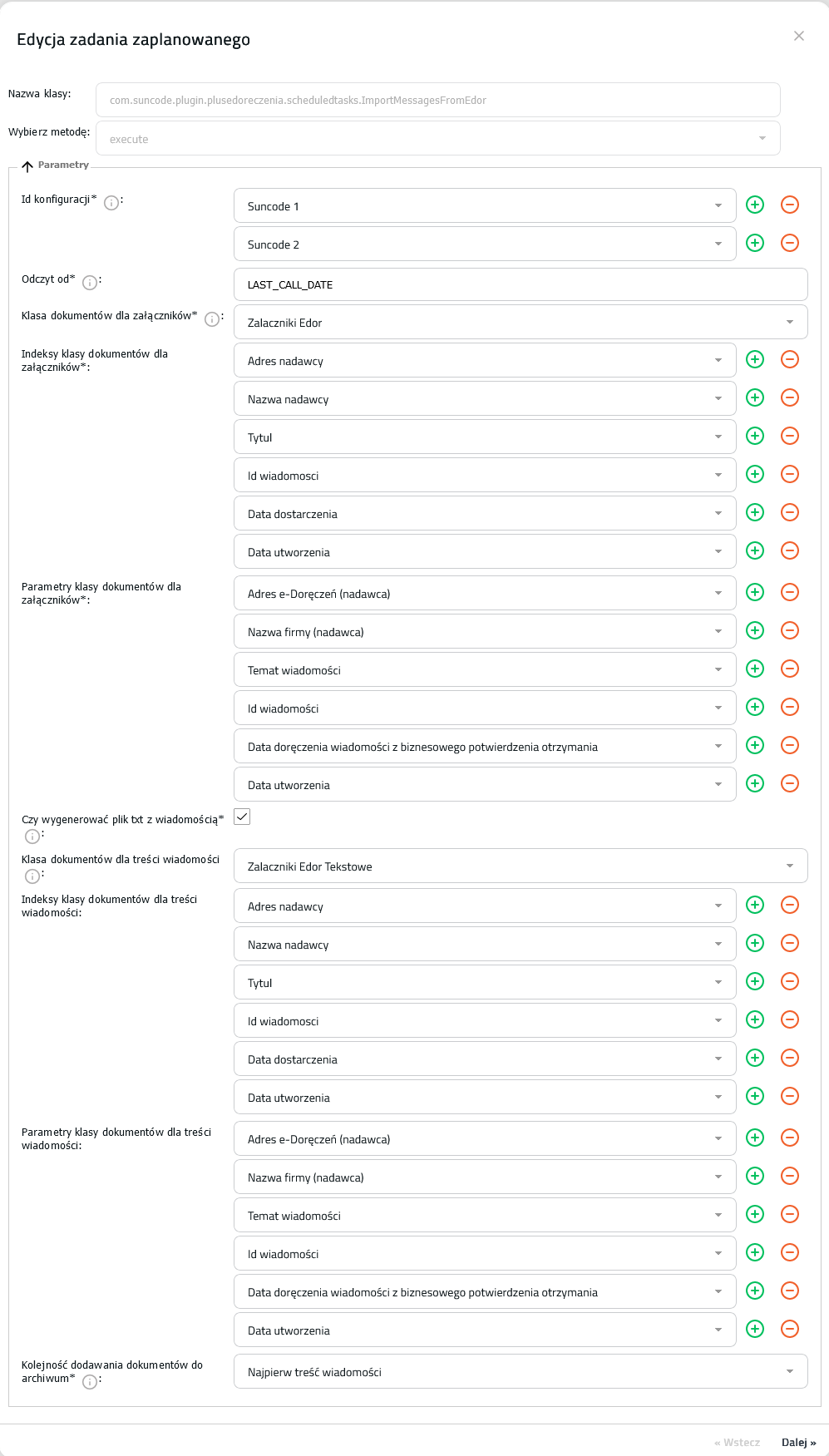
Task: Open Zalaczniki Edor document class dropdown
Action: tap(521, 322)
